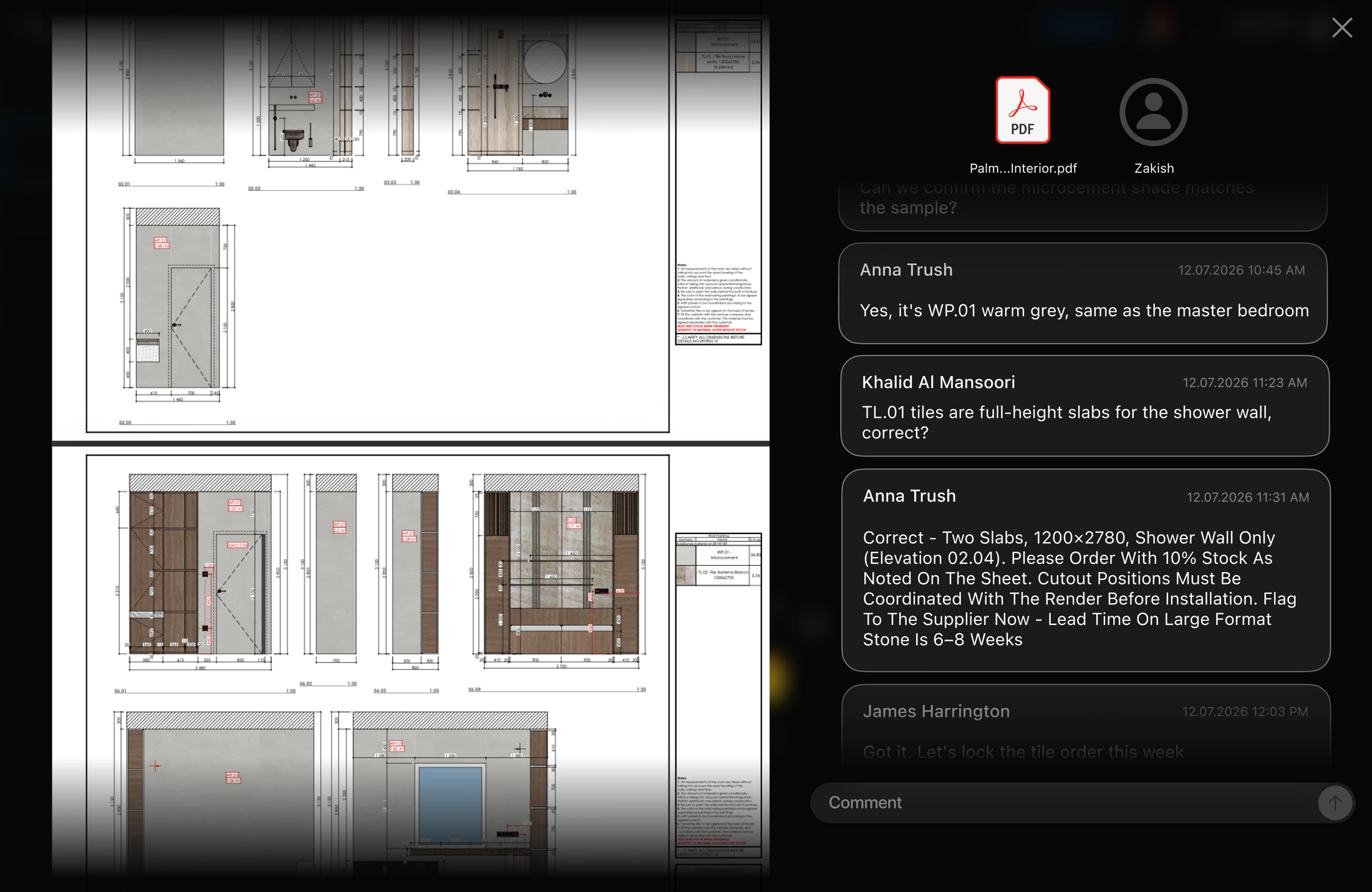Image resolution: width=1372 pixels, height=892 pixels.
Task: Open Anna Trush's two slabs reply
Action: pyautogui.click(x=1086, y=570)
